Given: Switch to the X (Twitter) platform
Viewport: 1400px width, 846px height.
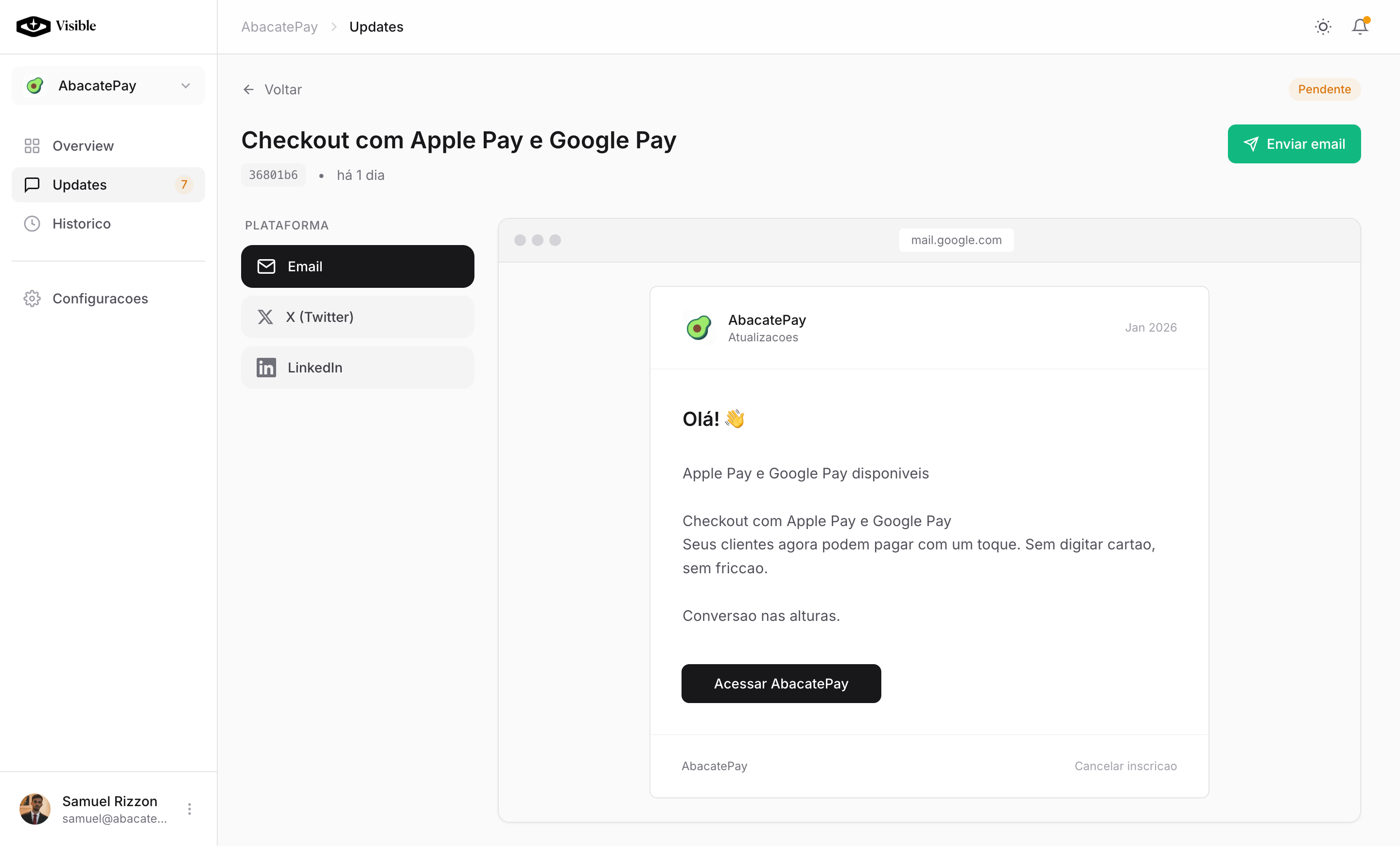Looking at the screenshot, I should pyautogui.click(x=357, y=317).
